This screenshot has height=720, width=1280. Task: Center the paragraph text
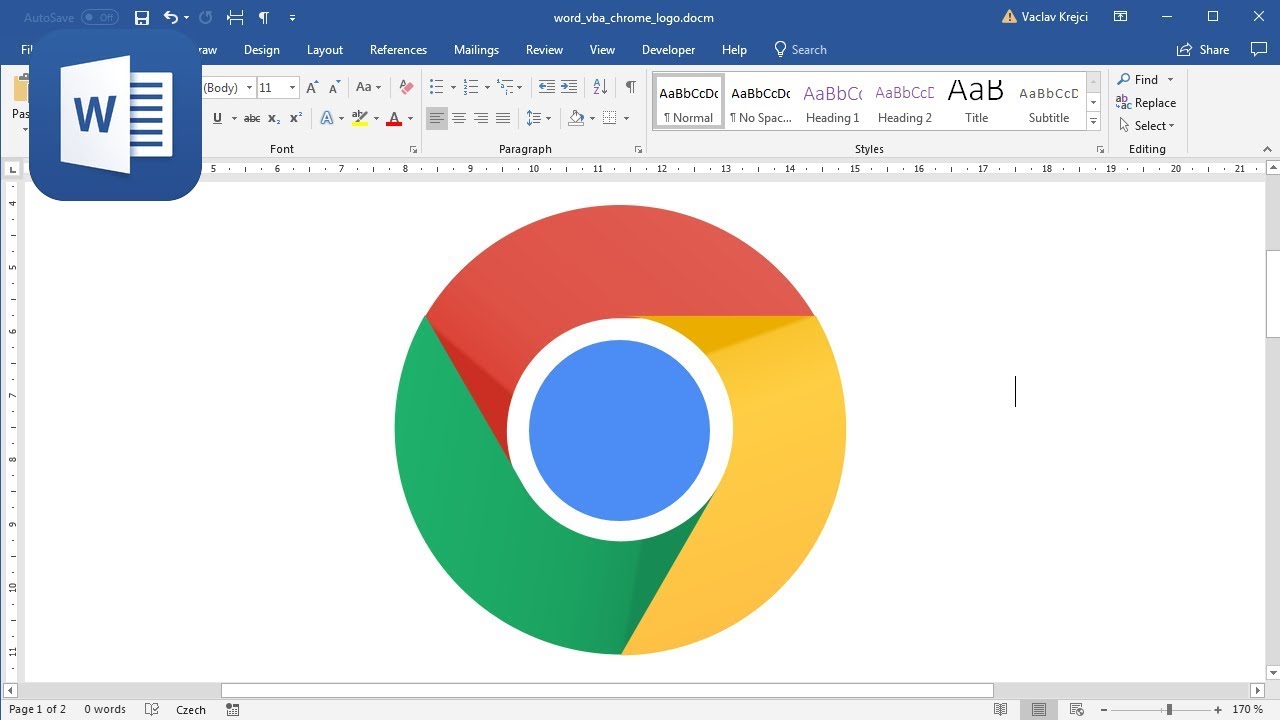(x=459, y=118)
